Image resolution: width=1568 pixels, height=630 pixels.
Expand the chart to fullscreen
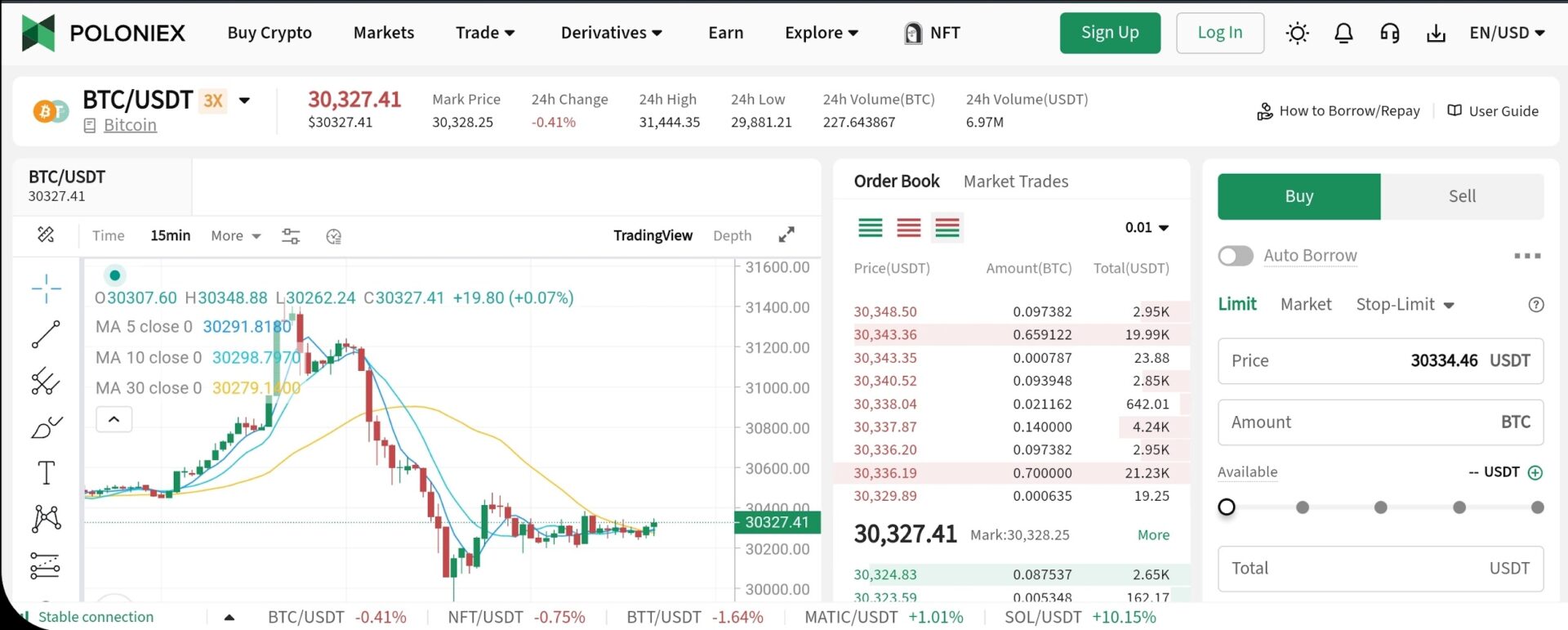[786, 235]
